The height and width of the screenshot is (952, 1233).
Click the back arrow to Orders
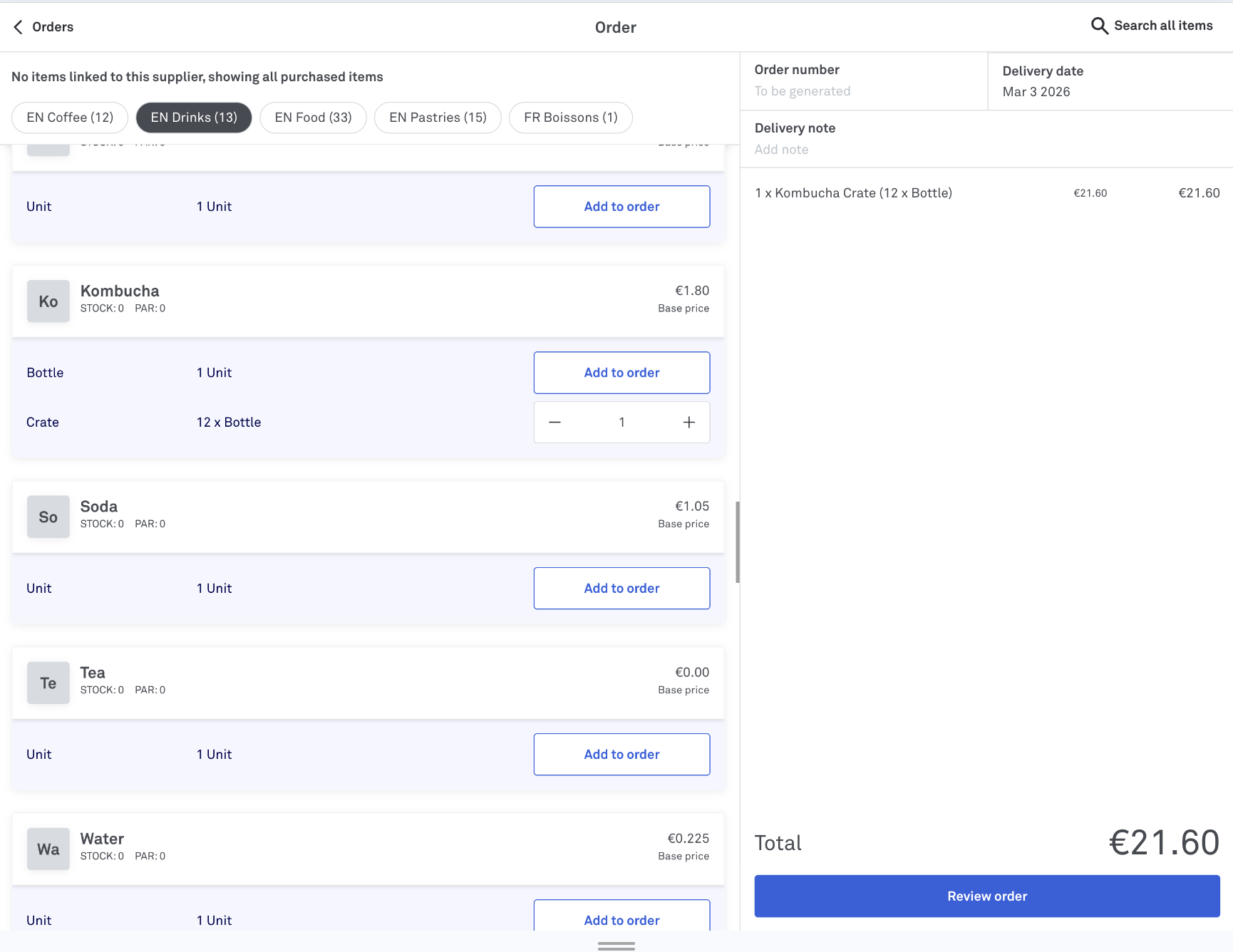19,27
